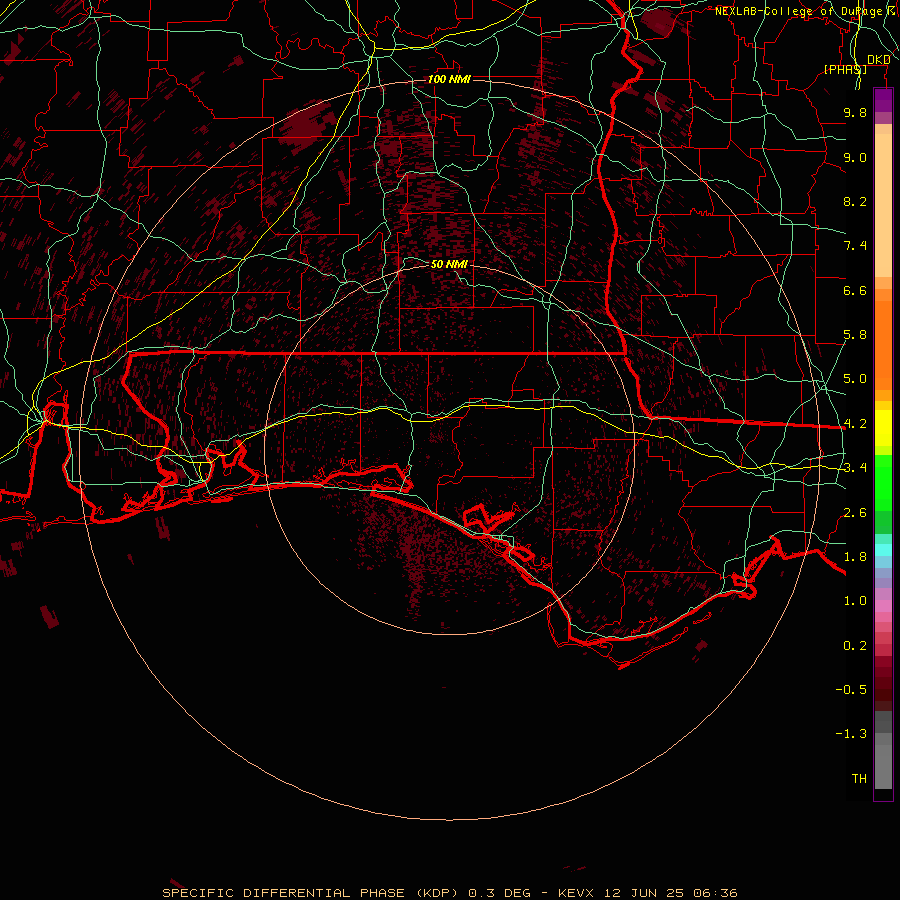The height and width of the screenshot is (900, 900).
Task: Select the 1.8 value on the color scale
Action: 855,557
